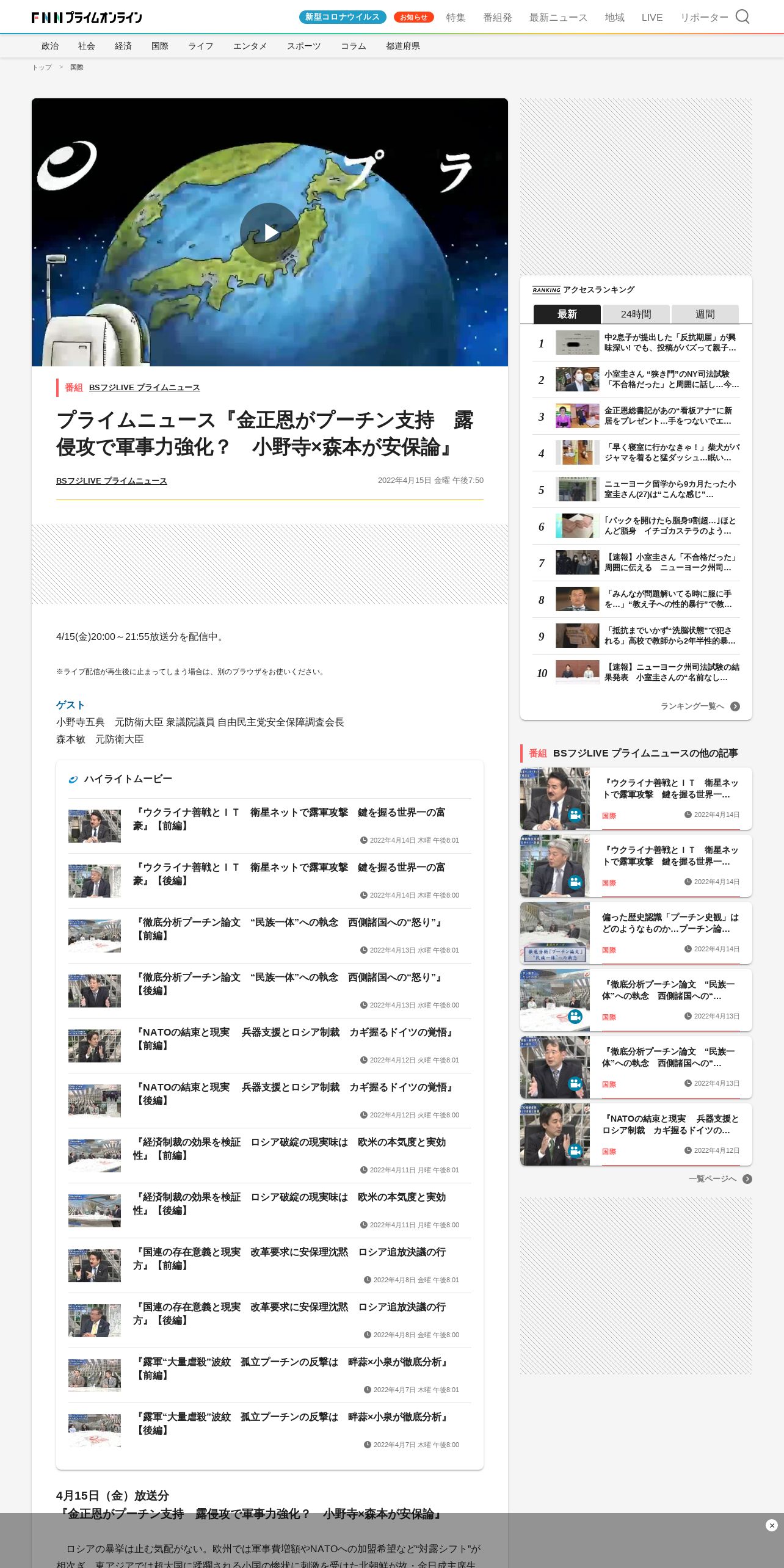Open the 国際 category in subnav
784x1568 pixels.
pyautogui.click(x=160, y=46)
